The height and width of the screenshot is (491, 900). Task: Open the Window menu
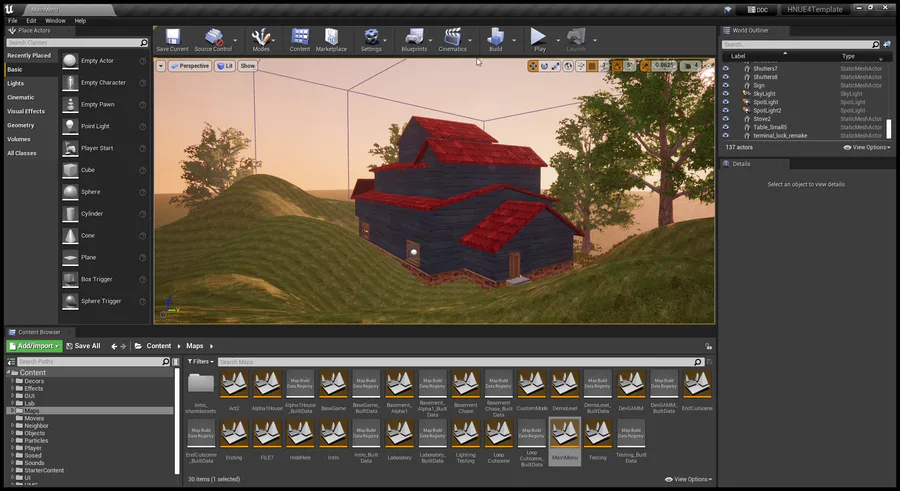55,20
